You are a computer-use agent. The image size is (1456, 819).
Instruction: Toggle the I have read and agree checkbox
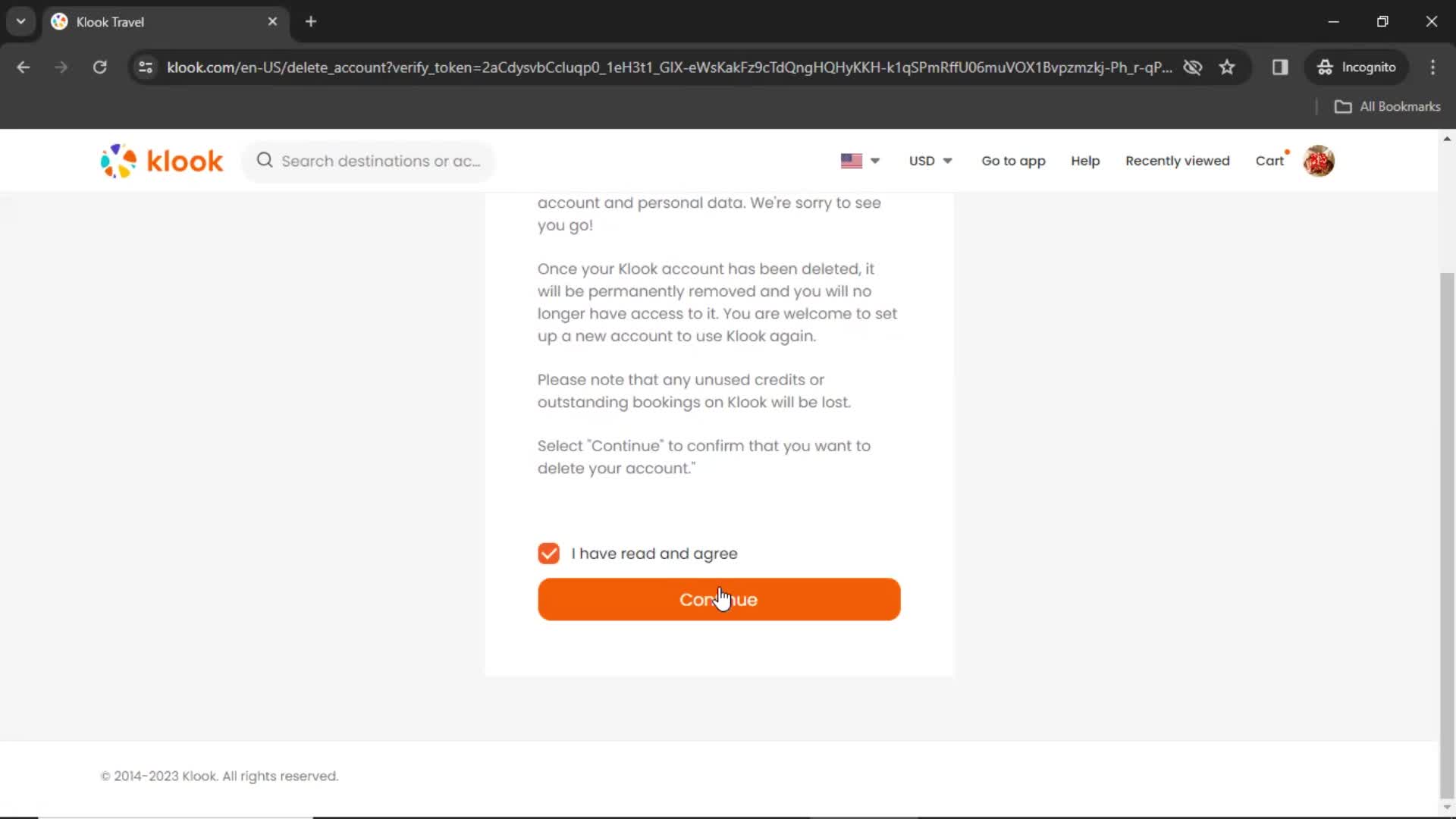(549, 553)
